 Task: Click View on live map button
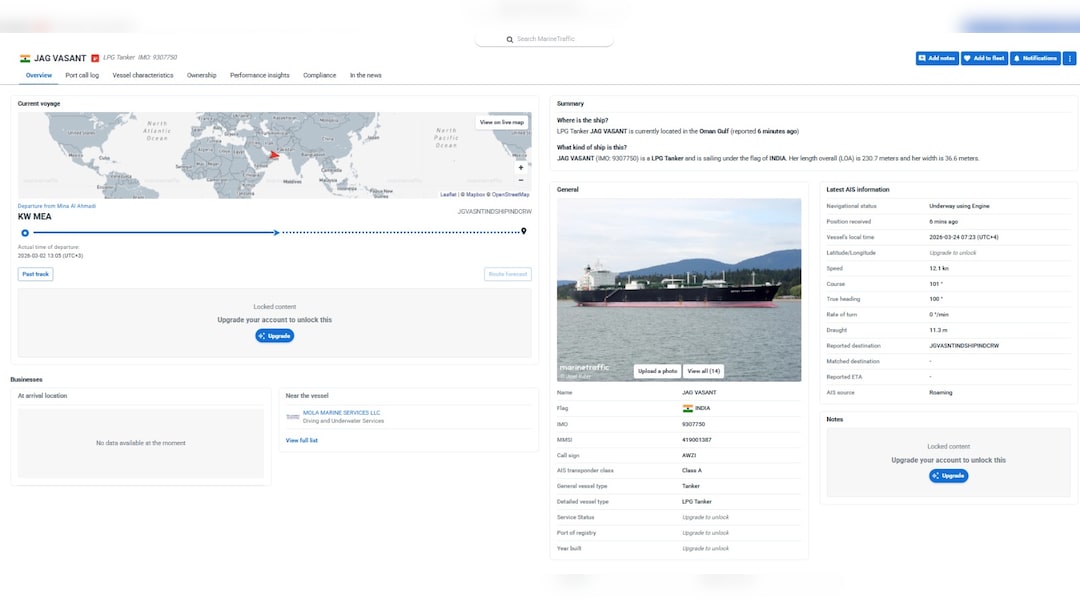(x=502, y=122)
